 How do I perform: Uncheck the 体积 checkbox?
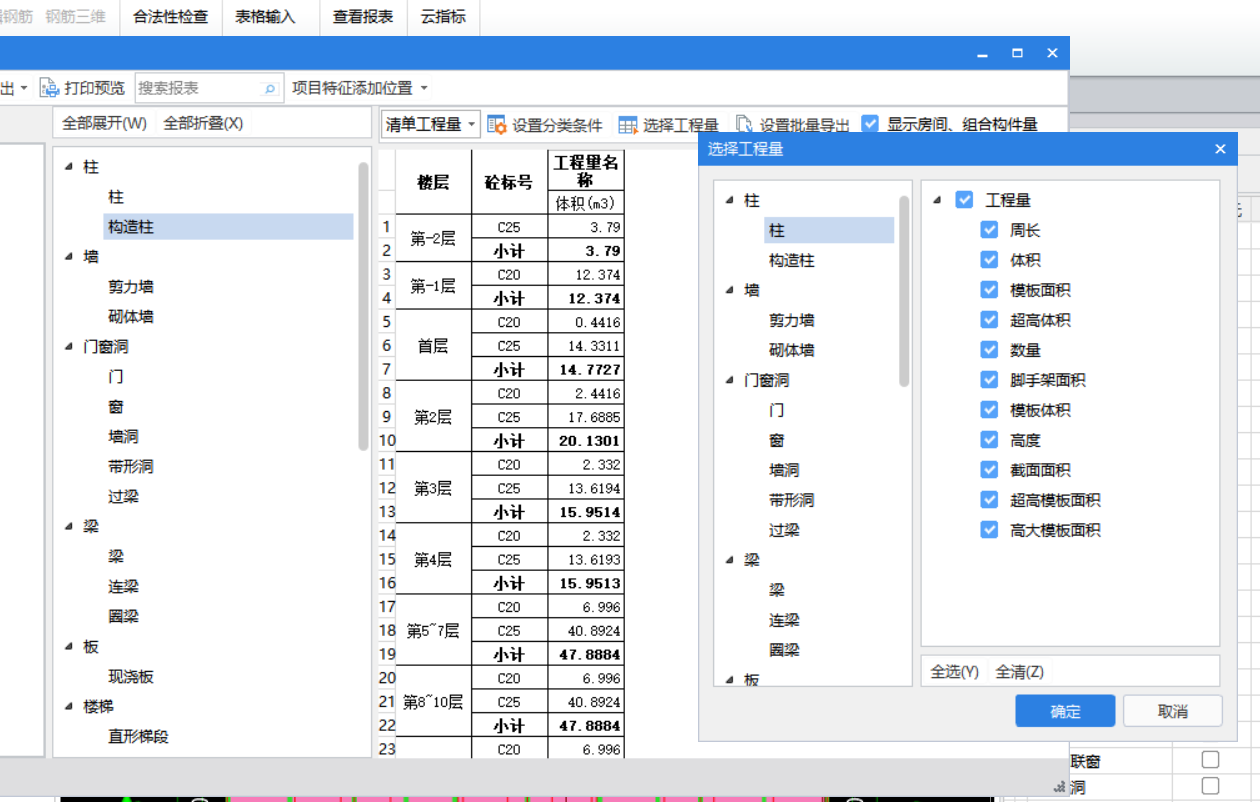click(990, 260)
